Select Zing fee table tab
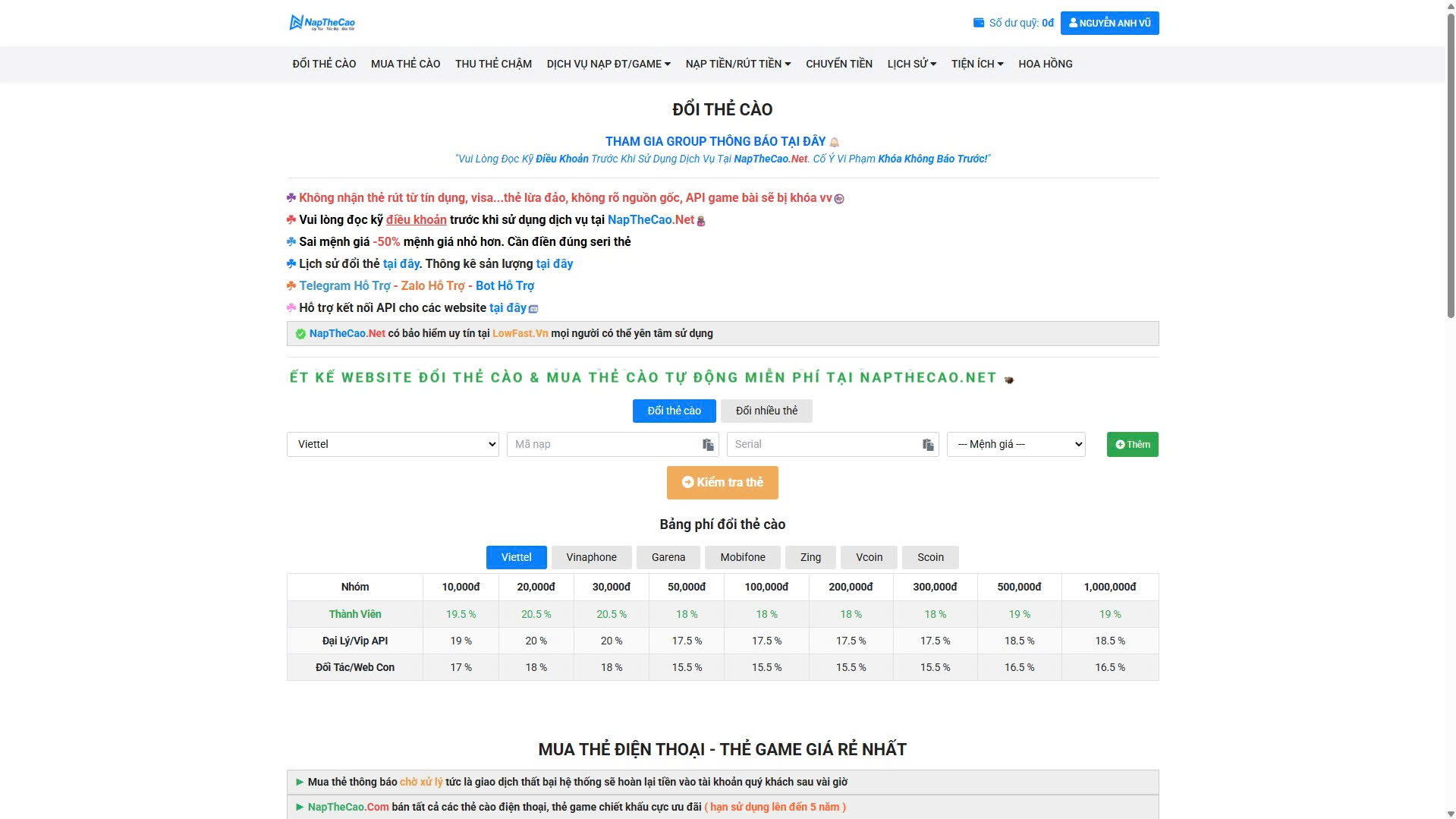Viewport: 1456px width, 819px height. tap(810, 557)
